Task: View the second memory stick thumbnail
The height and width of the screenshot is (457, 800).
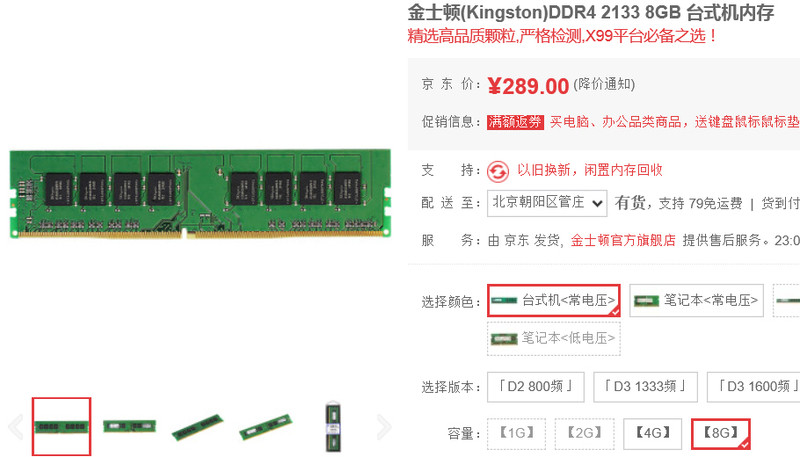Action: [x=129, y=426]
